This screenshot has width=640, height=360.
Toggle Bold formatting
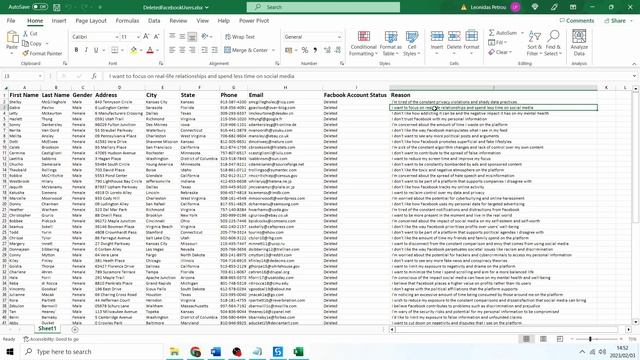point(76,50)
